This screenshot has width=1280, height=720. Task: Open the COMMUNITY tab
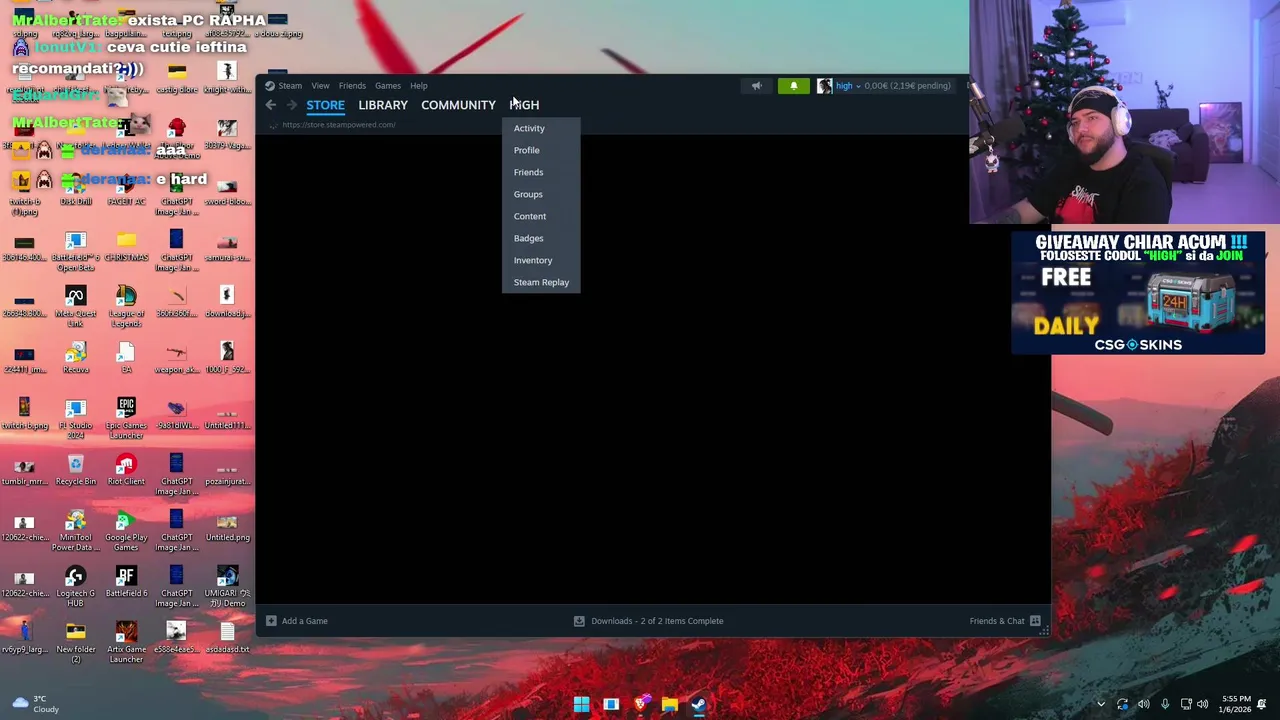[458, 105]
